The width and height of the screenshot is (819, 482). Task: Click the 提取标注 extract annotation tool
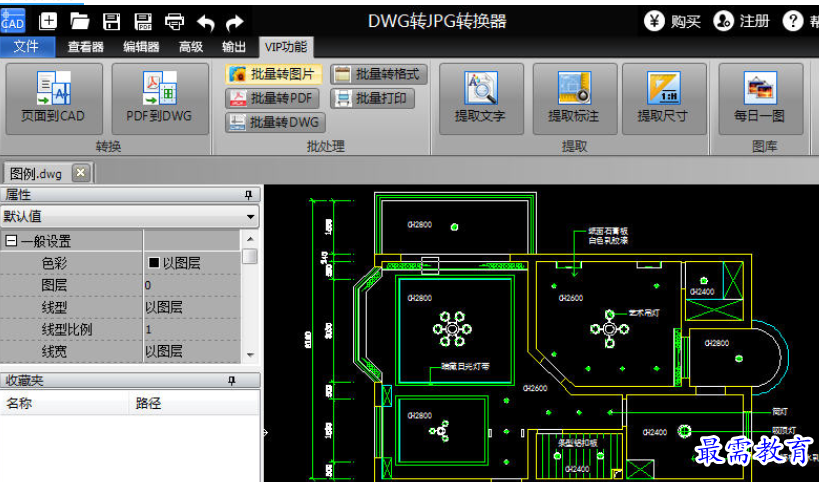[575, 99]
